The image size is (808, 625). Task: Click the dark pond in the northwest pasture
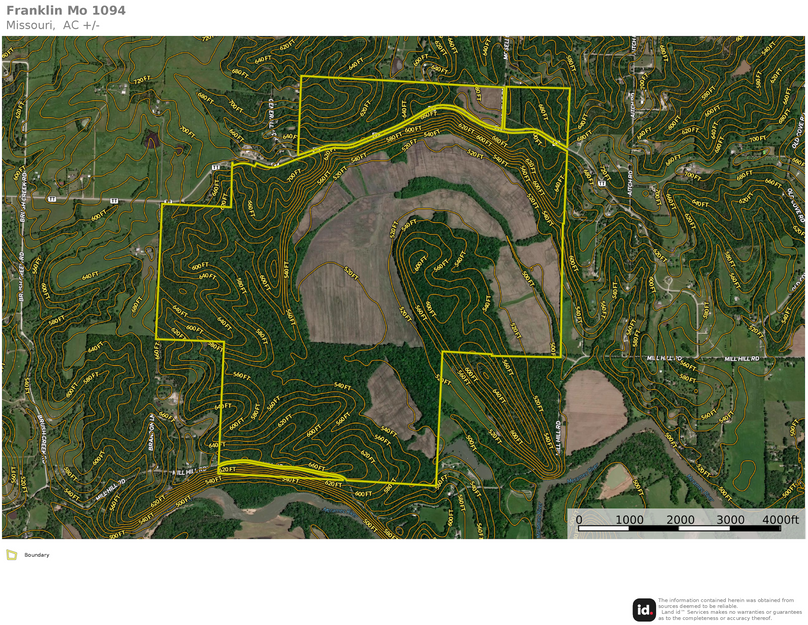pyautogui.click(x=152, y=140)
